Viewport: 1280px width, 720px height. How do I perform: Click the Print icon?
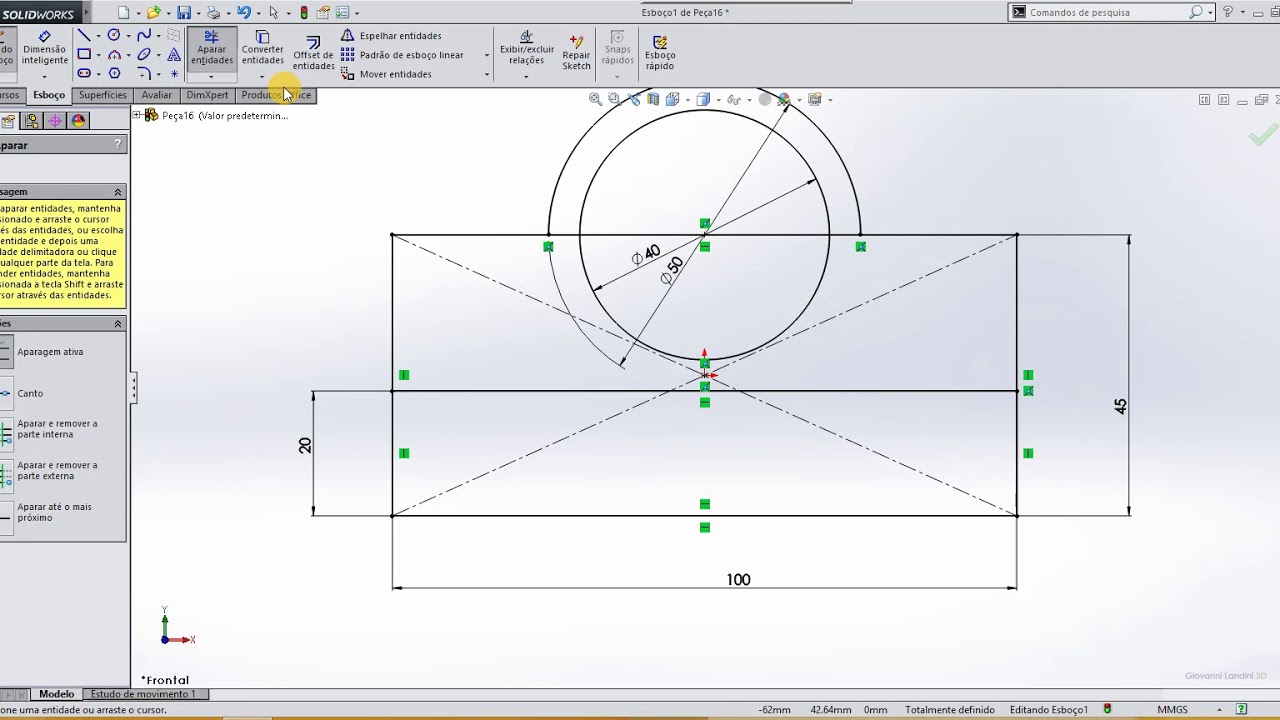coord(213,13)
